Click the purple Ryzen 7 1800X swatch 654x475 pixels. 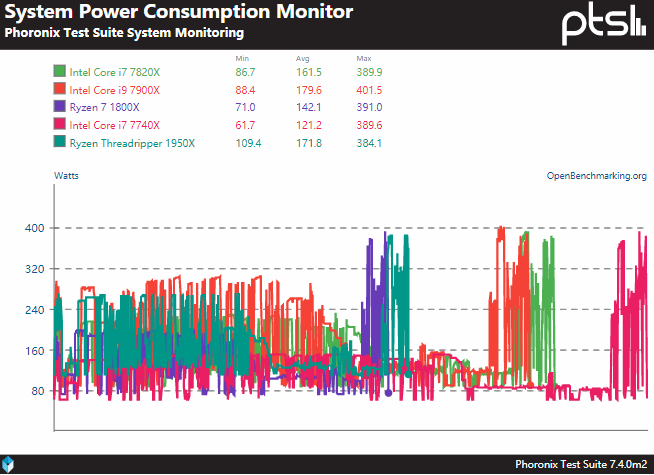click(60, 106)
